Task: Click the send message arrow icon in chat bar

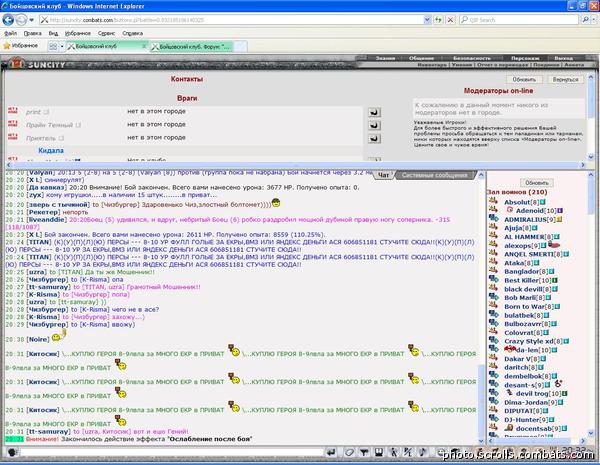Action: tap(331, 452)
